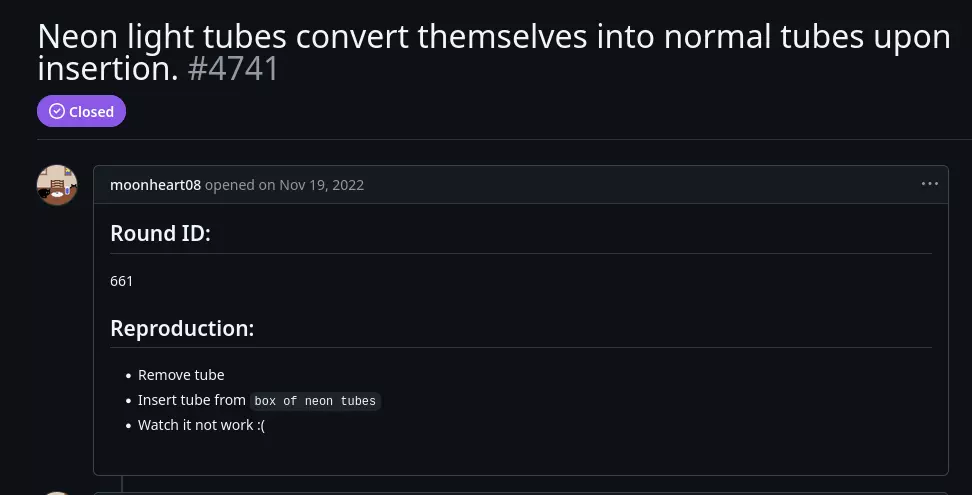
Task: Click the 'Insert tube from' text
Action: (192, 400)
